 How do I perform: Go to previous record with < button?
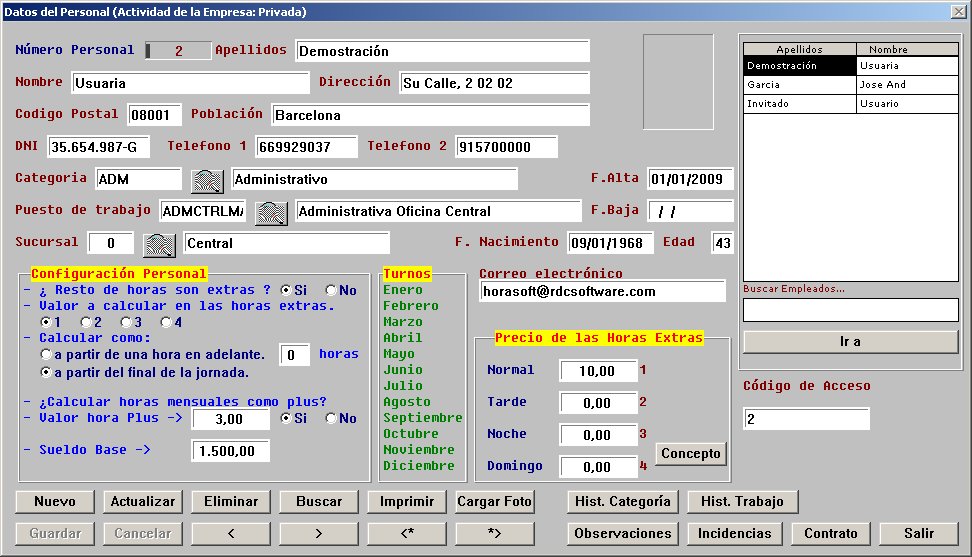point(231,533)
